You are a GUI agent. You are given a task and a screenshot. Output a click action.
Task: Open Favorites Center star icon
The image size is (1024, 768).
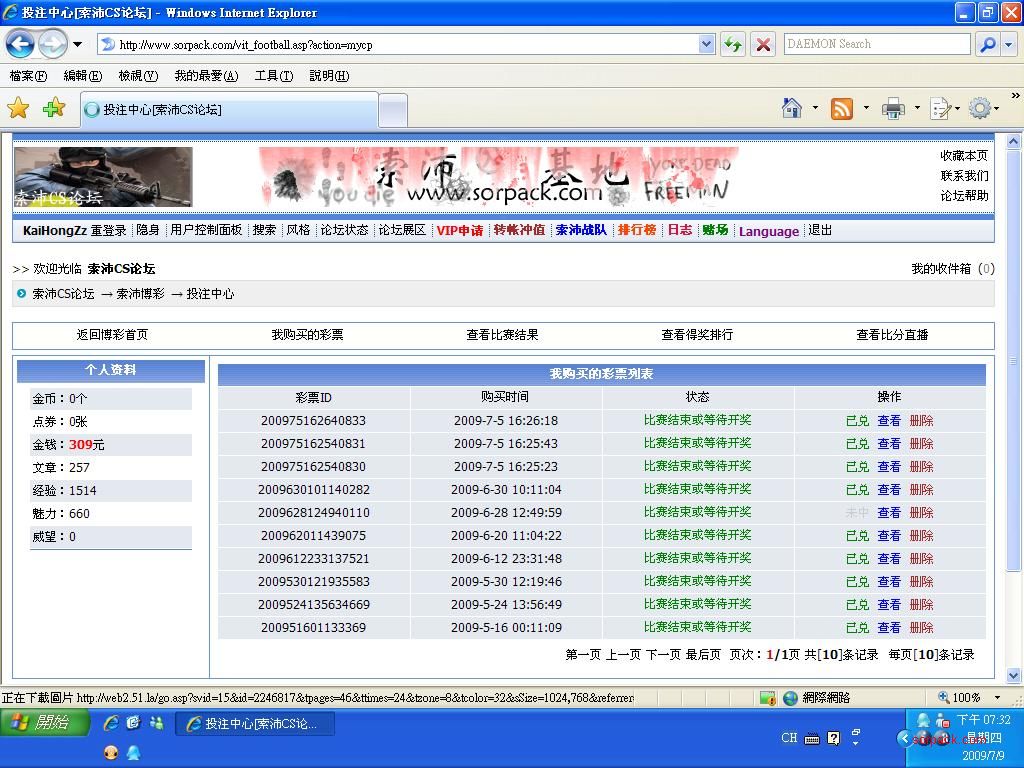coord(18,108)
